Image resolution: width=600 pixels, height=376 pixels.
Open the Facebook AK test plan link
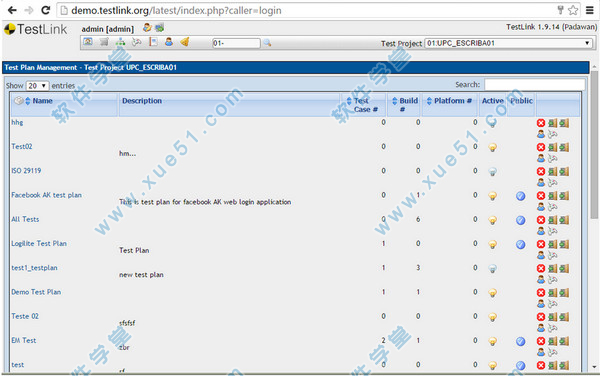click(46, 195)
